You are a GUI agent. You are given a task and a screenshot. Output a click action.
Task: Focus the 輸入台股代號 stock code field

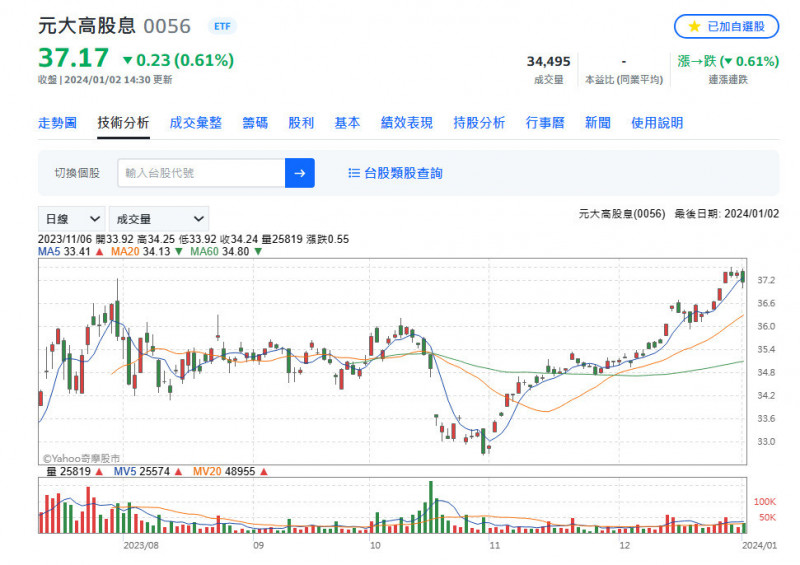pos(201,173)
